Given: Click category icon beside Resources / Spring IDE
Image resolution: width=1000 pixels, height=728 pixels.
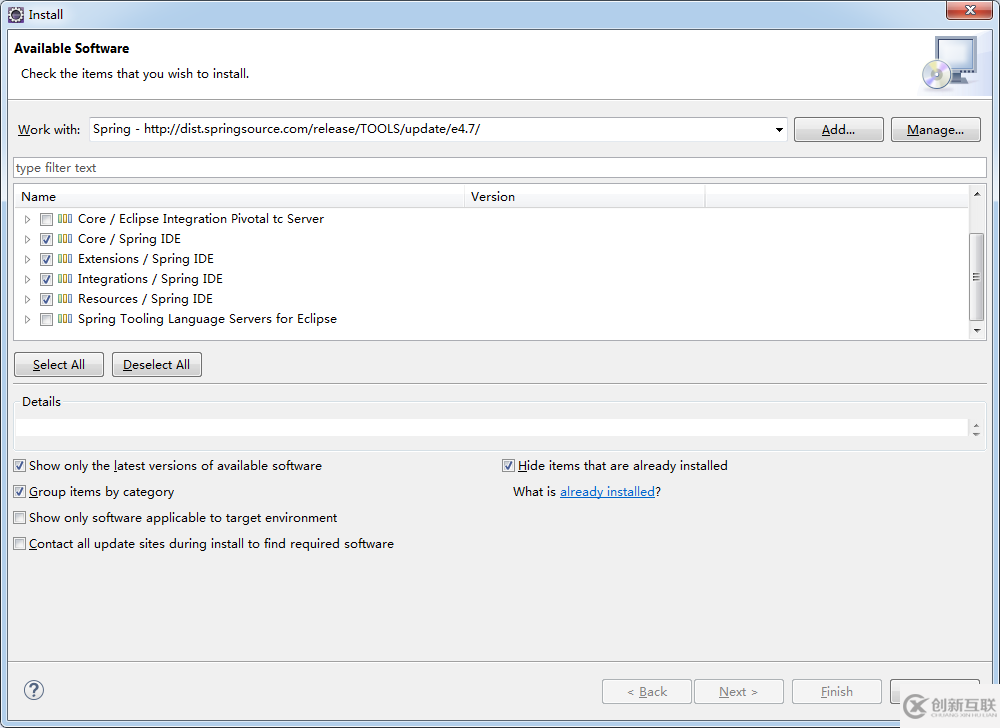Looking at the screenshot, I should (65, 299).
